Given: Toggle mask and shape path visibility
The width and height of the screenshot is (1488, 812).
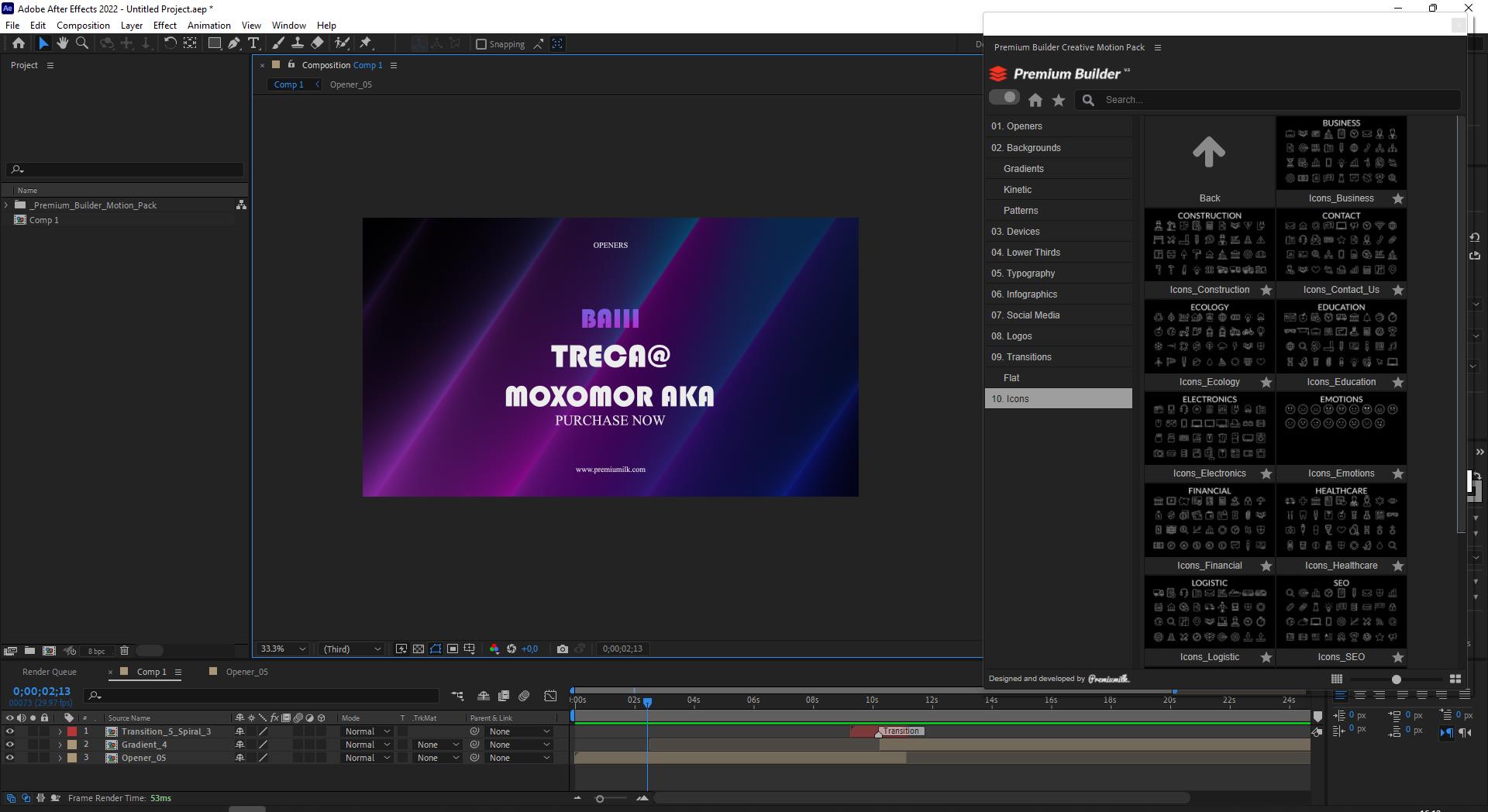Looking at the screenshot, I should point(436,649).
